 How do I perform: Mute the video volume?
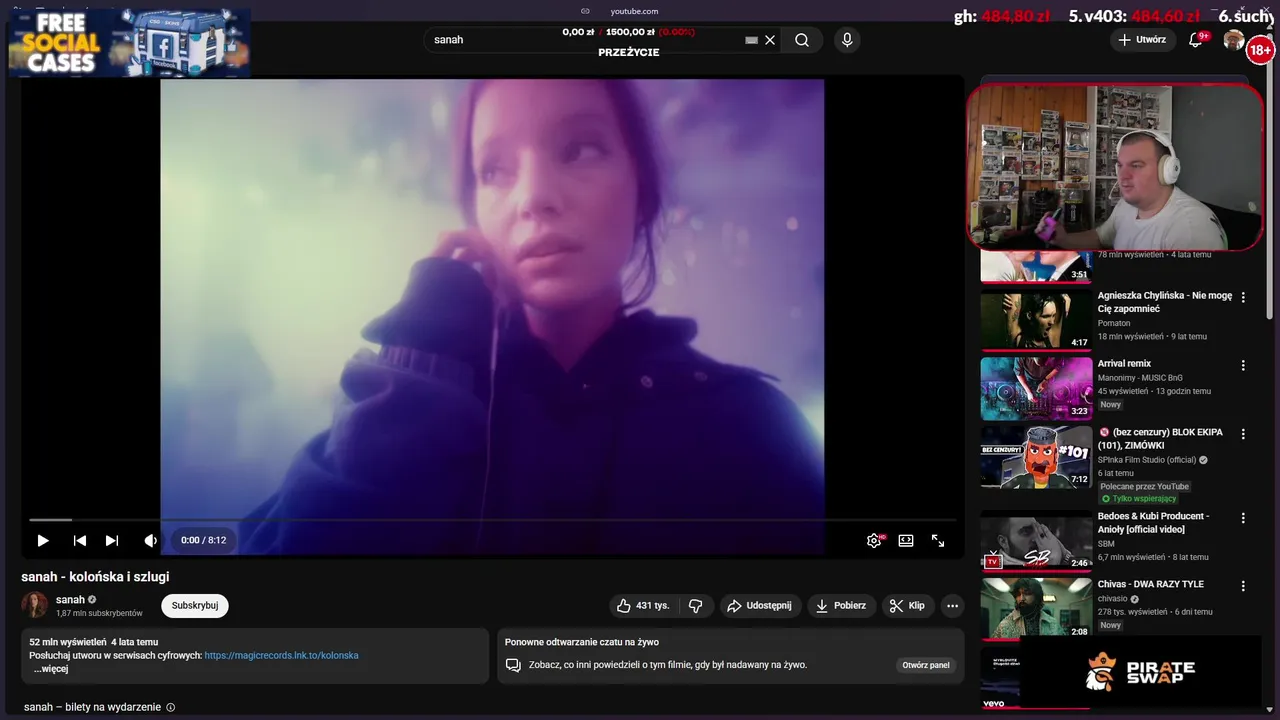coord(150,540)
